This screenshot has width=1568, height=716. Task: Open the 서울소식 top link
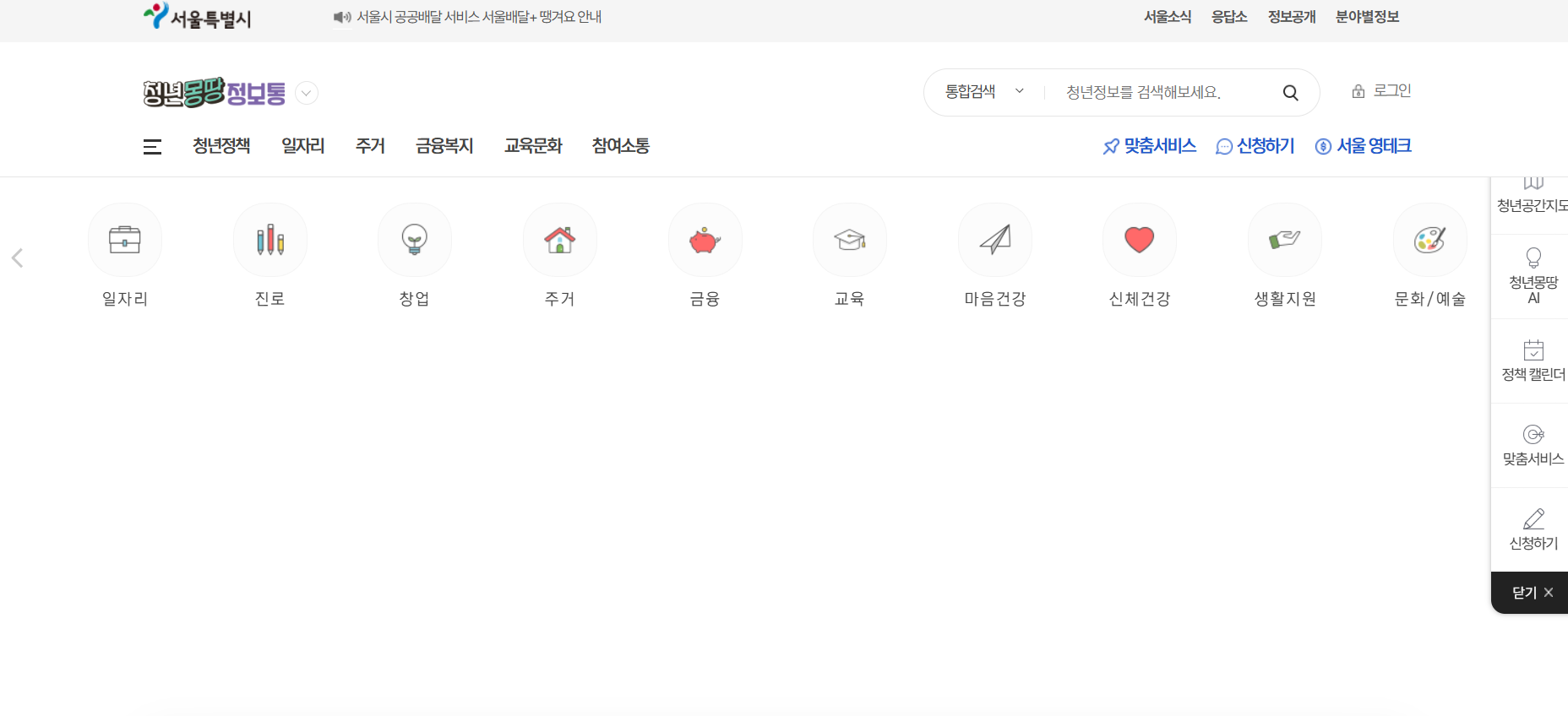click(1168, 17)
